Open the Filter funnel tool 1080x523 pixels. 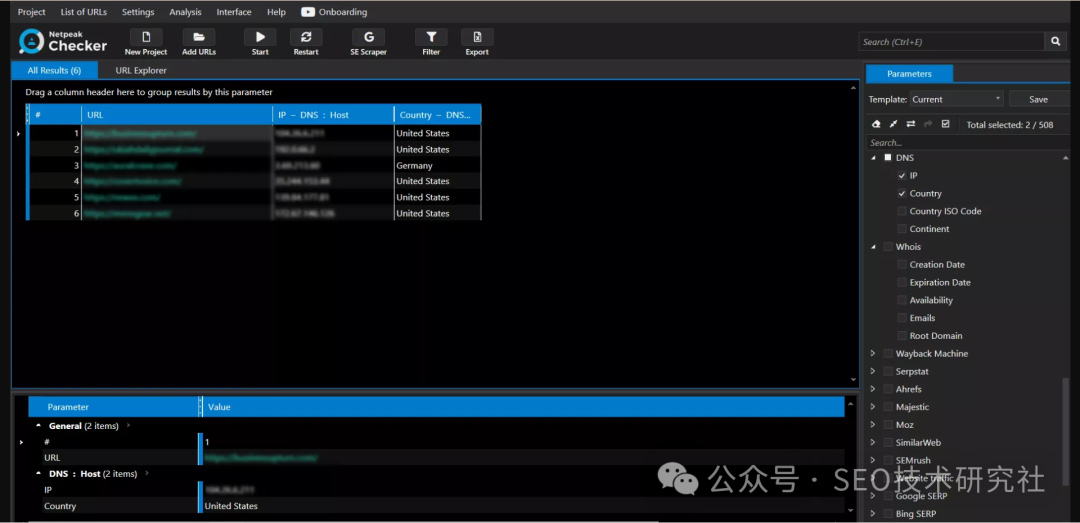pos(431,38)
